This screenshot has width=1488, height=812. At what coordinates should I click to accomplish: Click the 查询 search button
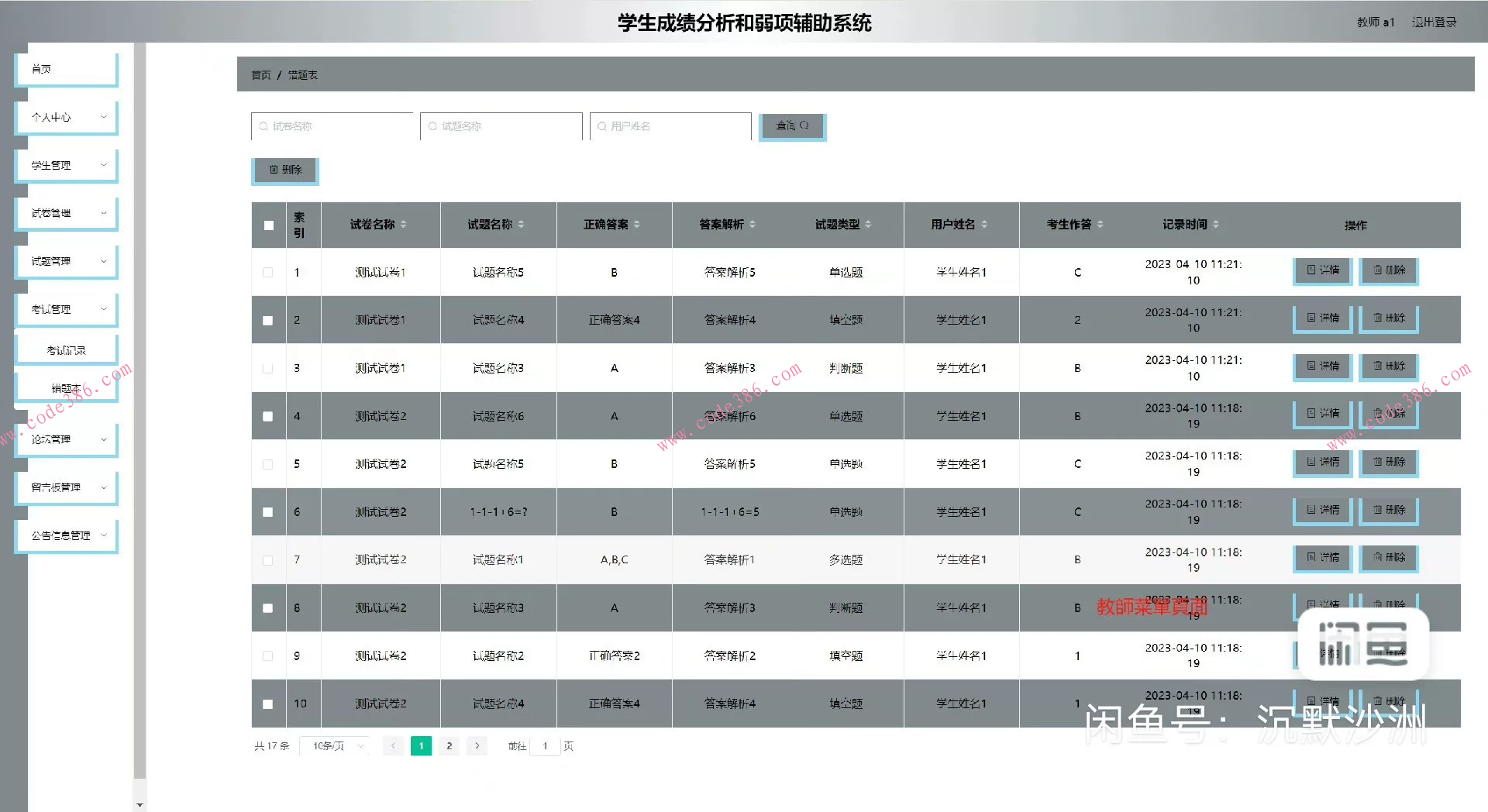(x=792, y=126)
